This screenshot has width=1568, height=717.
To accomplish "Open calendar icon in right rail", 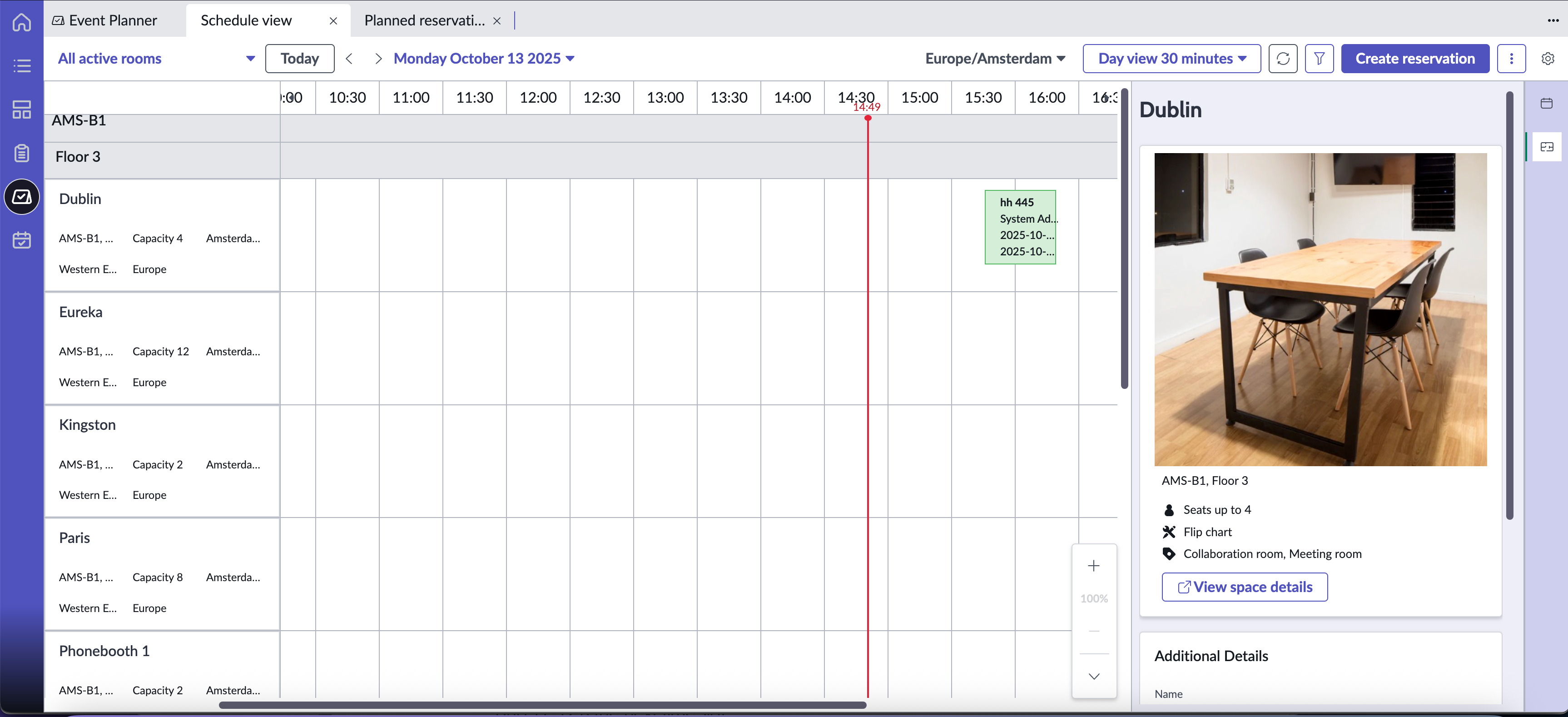I will tap(1546, 103).
